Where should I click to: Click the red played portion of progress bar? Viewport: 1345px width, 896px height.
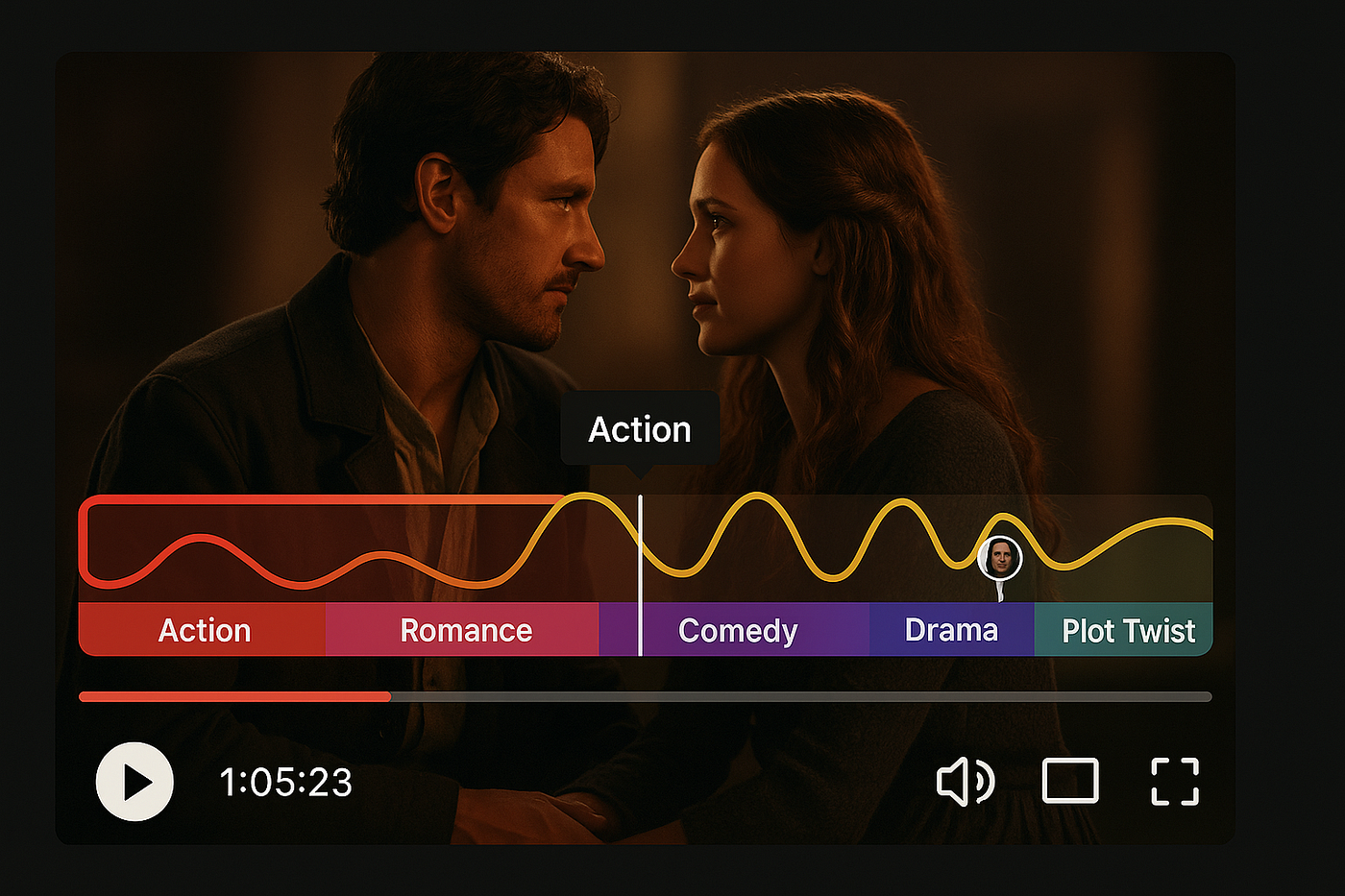tap(234, 696)
